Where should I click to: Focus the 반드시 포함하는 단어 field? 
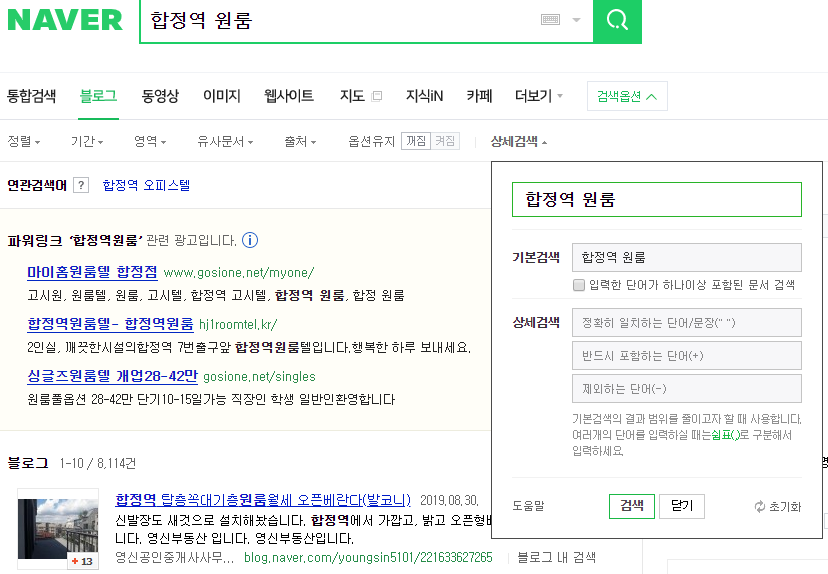click(687, 355)
